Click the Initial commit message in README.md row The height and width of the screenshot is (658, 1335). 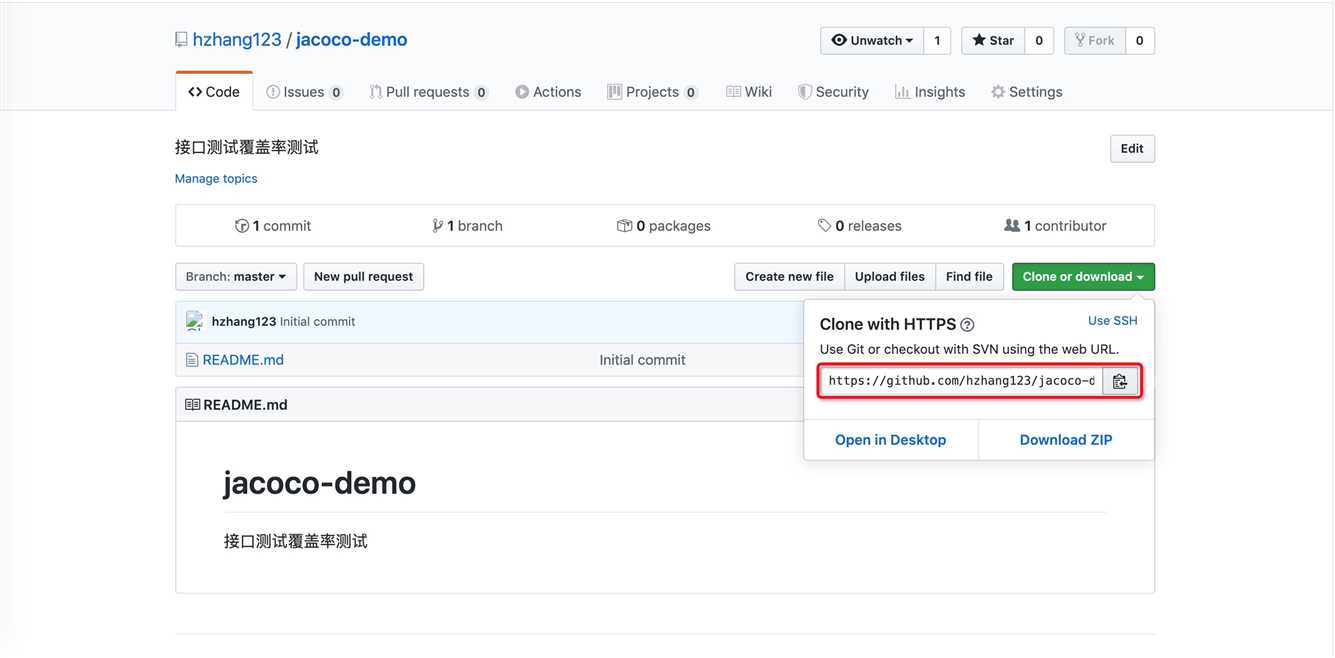[643, 360]
